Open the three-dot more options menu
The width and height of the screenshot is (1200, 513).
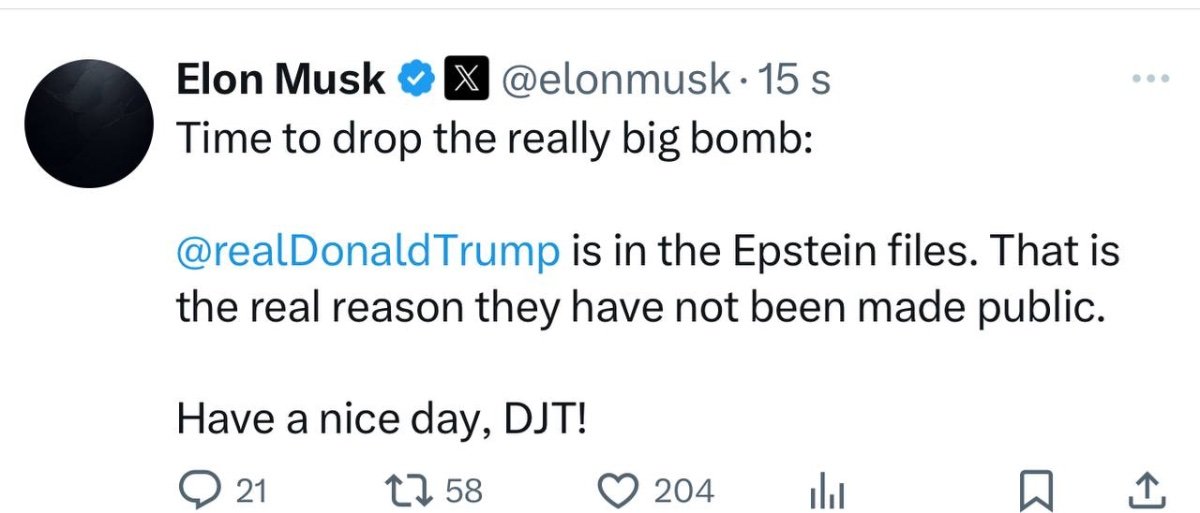pyautogui.click(x=1148, y=78)
